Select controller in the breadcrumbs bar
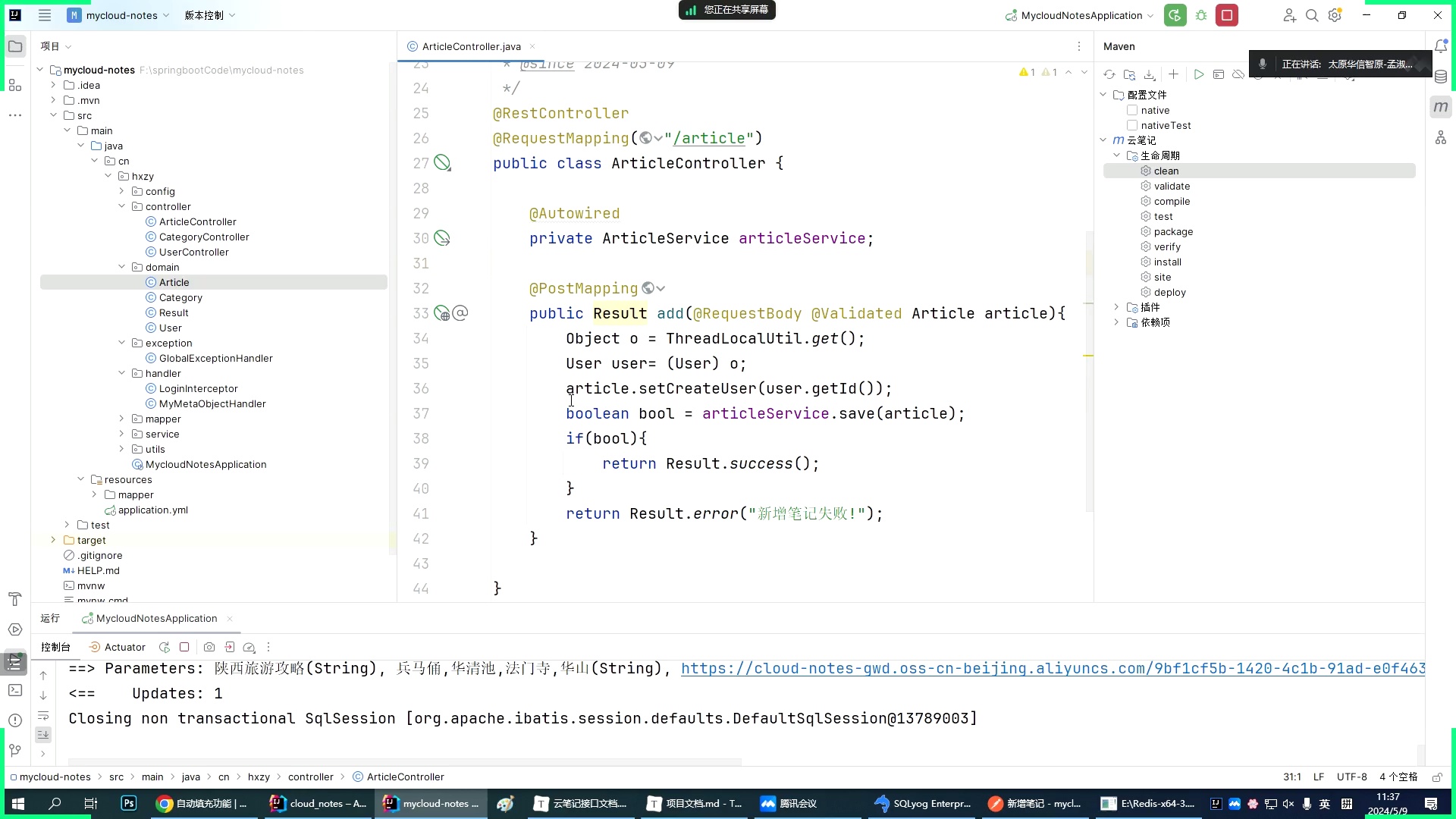Screen dimensions: 1456x819 pos(311,777)
